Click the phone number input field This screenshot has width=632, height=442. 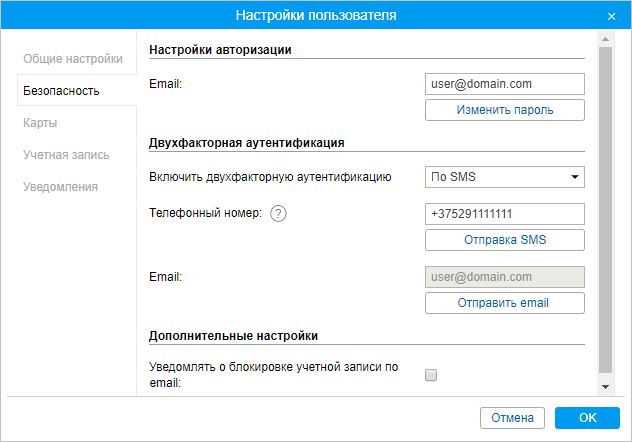(x=505, y=214)
